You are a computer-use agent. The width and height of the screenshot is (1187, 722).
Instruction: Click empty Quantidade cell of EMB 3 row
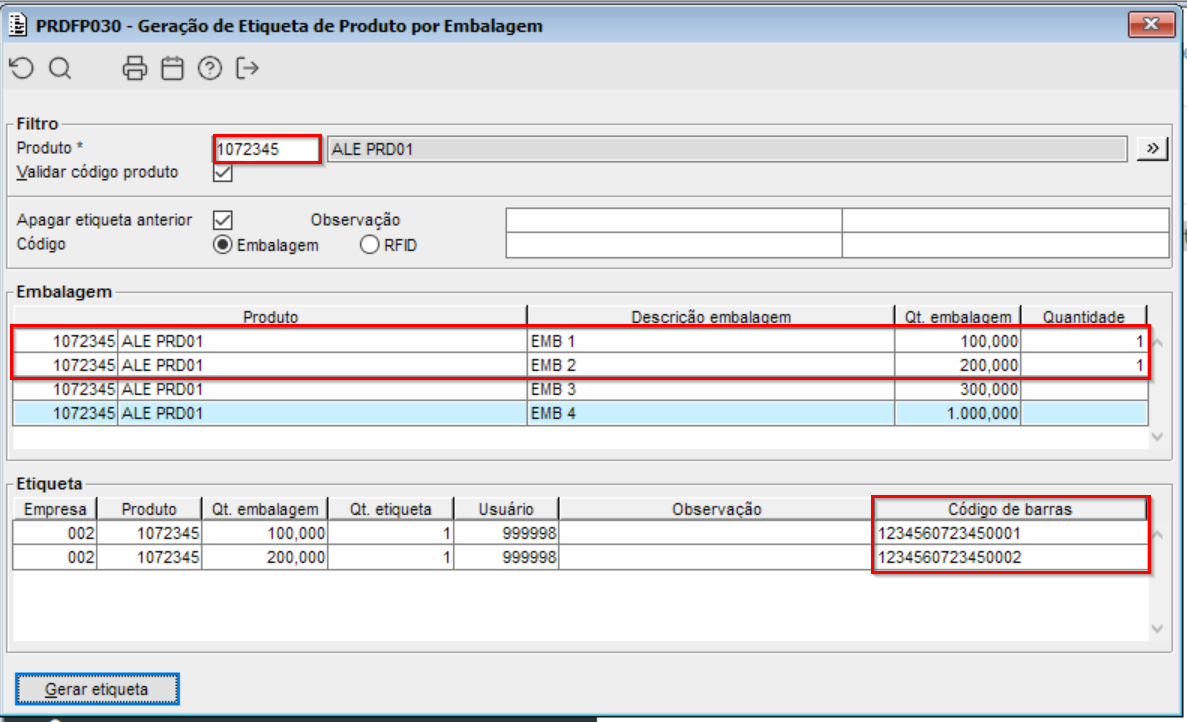click(1083, 390)
